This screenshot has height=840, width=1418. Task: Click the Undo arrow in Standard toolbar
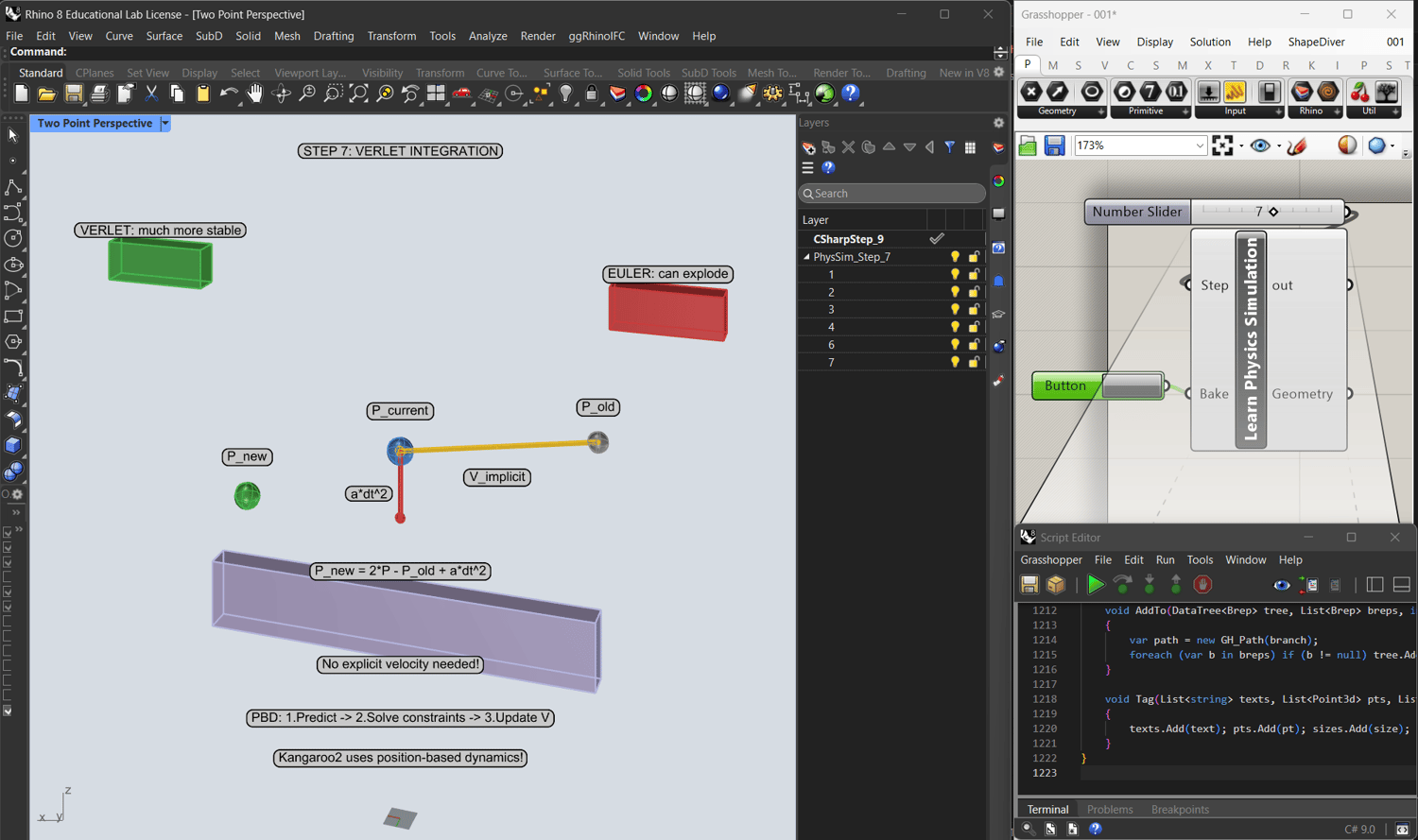[228, 94]
